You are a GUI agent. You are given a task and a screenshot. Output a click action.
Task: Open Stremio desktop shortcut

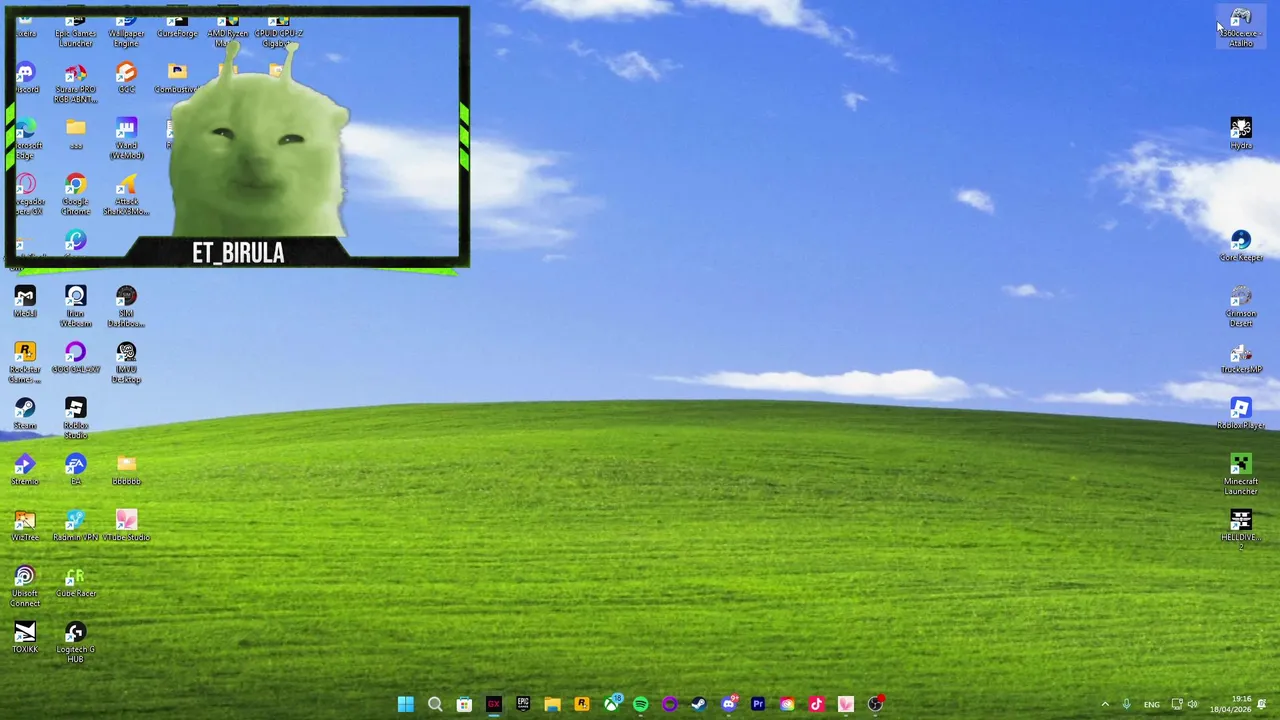click(25, 470)
